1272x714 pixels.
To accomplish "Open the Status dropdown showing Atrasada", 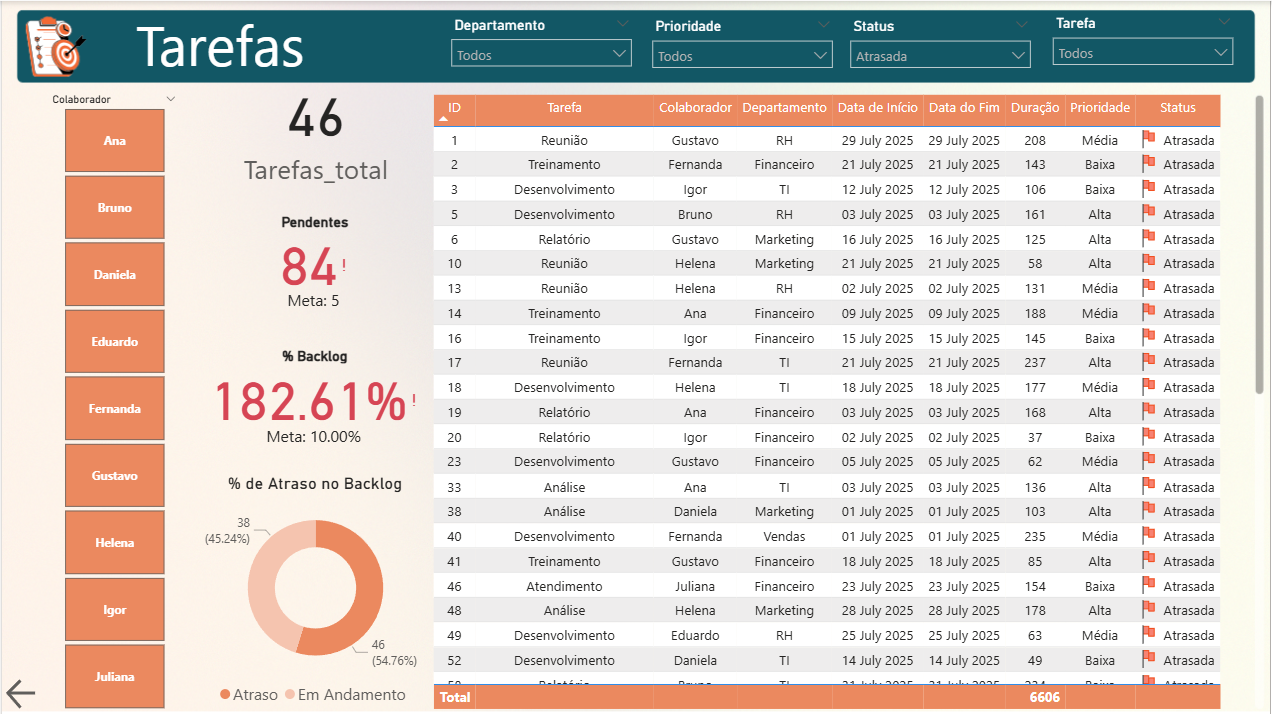I will (940, 56).
